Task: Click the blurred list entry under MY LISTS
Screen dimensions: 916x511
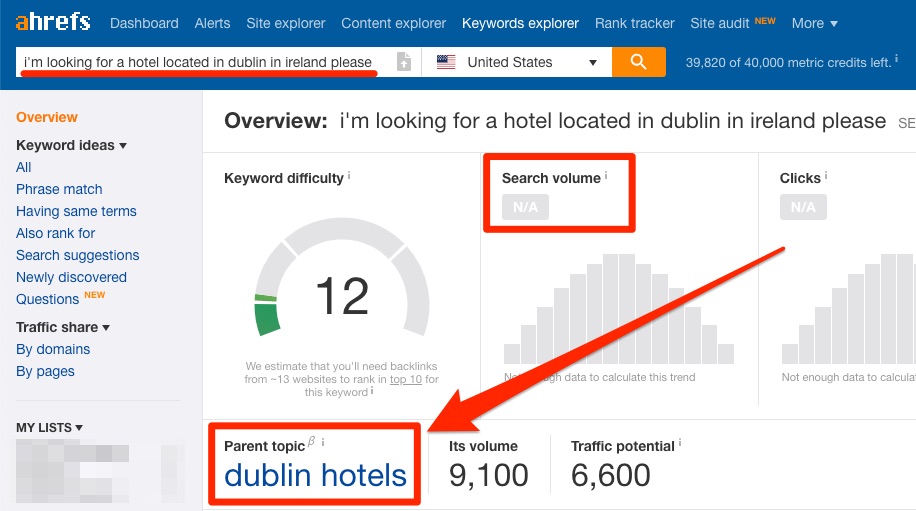Action: click(x=100, y=472)
